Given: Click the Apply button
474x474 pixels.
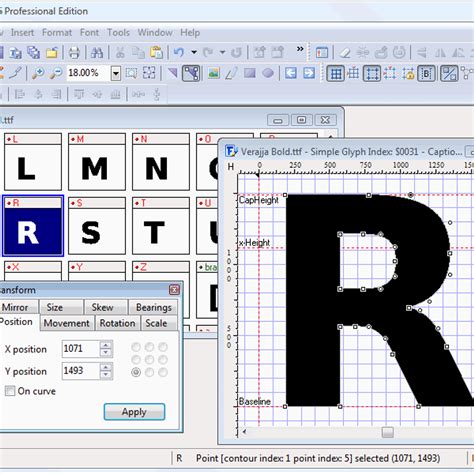Looking at the screenshot, I should click(134, 412).
